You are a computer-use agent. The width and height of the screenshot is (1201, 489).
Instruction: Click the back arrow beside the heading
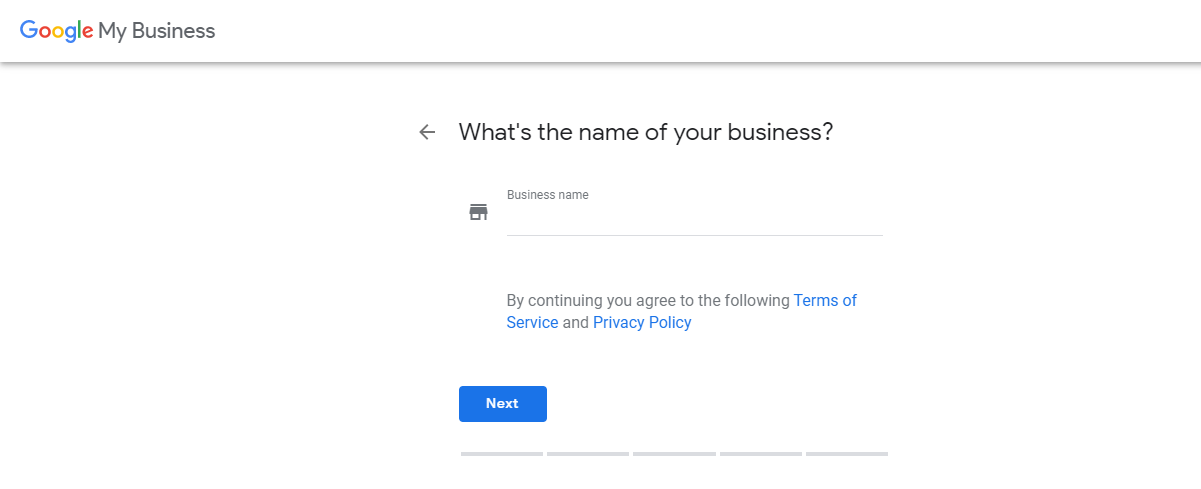click(427, 132)
